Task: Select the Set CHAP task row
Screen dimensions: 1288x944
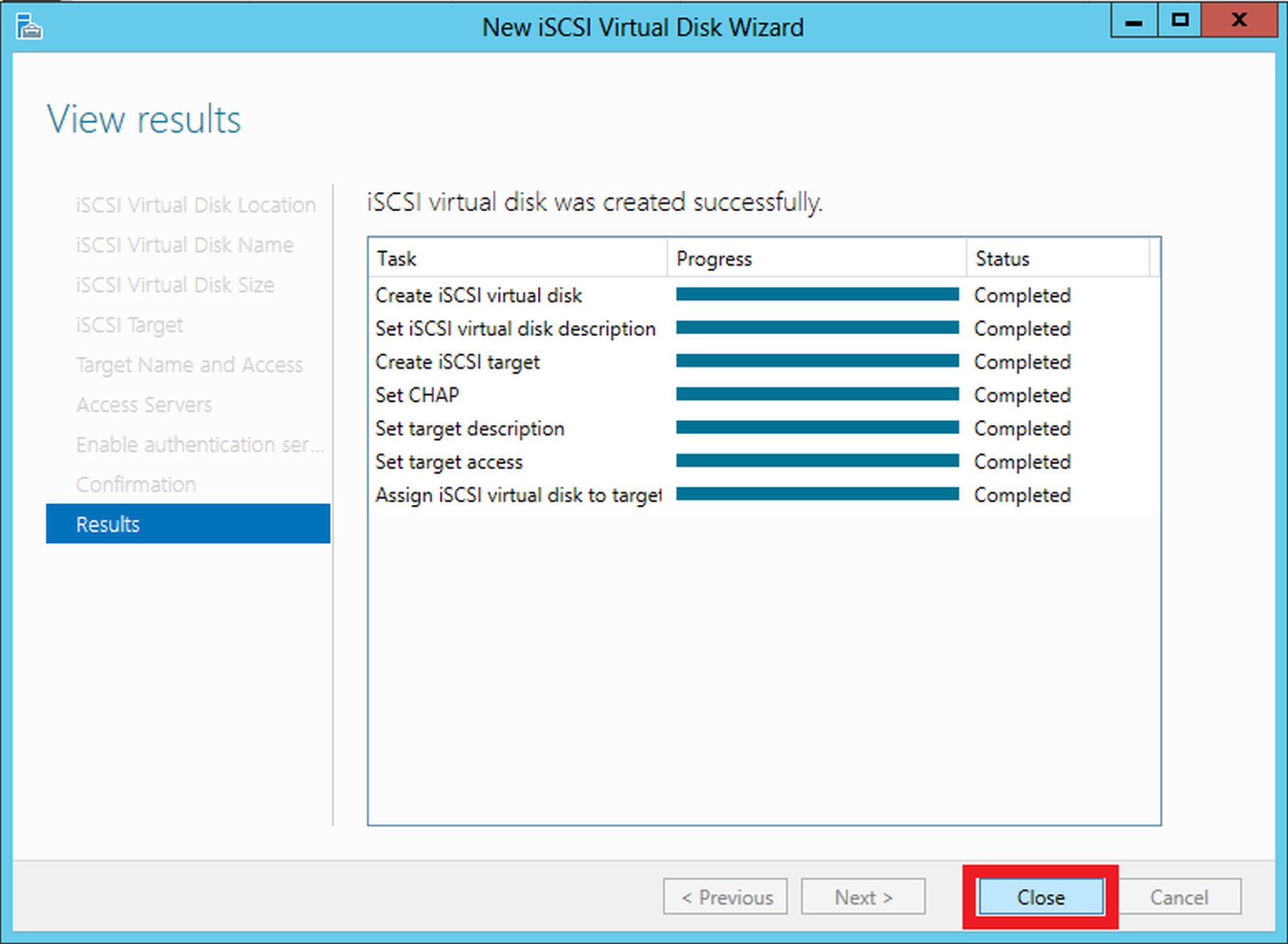Action: [417, 395]
